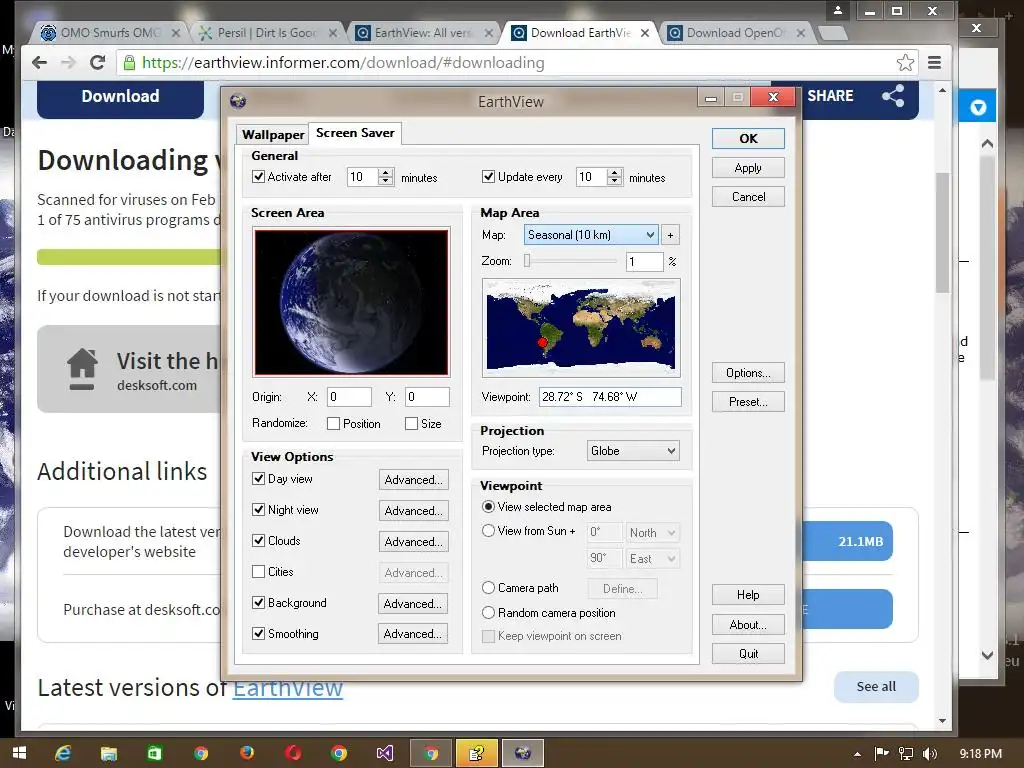Image resolution: width=1024 pixels, height=768 pixels.
Task: Show hidden system tray icons
Action: pyautogui.click(x=857, y=754)
